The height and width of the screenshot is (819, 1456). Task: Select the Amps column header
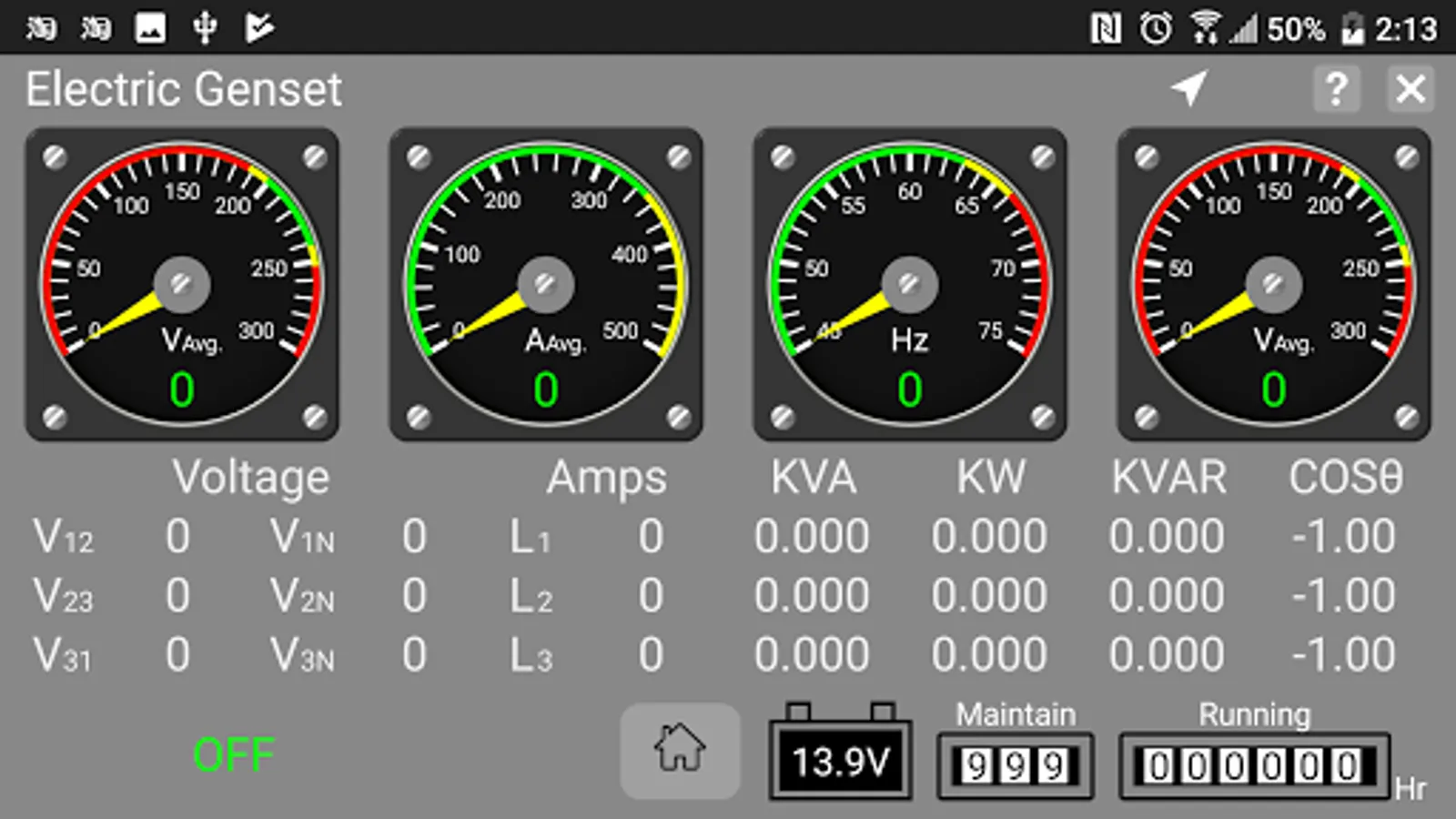click(607, 478)
